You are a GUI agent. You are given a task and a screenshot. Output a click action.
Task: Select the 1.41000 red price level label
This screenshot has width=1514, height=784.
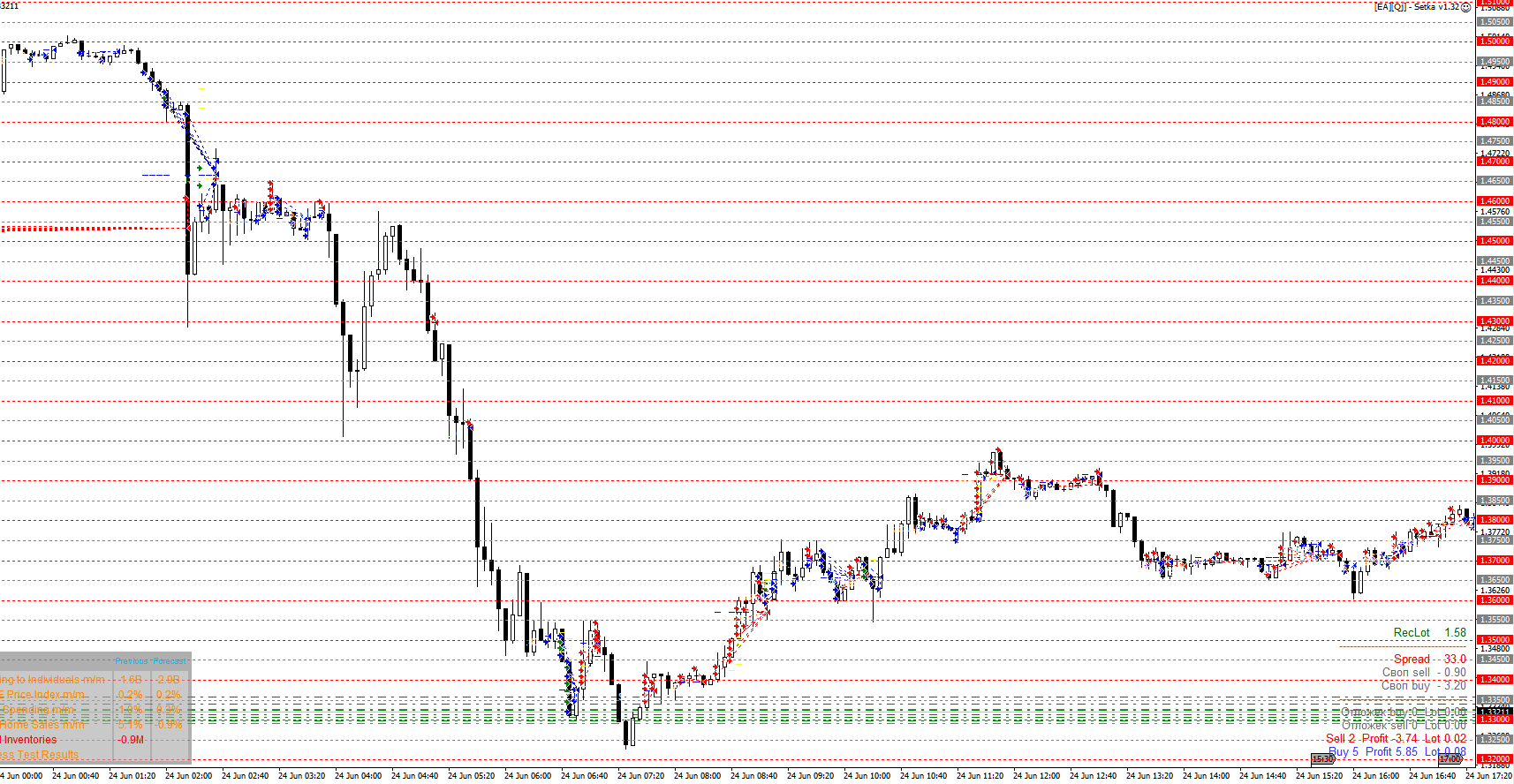(x=1495, y=401)
